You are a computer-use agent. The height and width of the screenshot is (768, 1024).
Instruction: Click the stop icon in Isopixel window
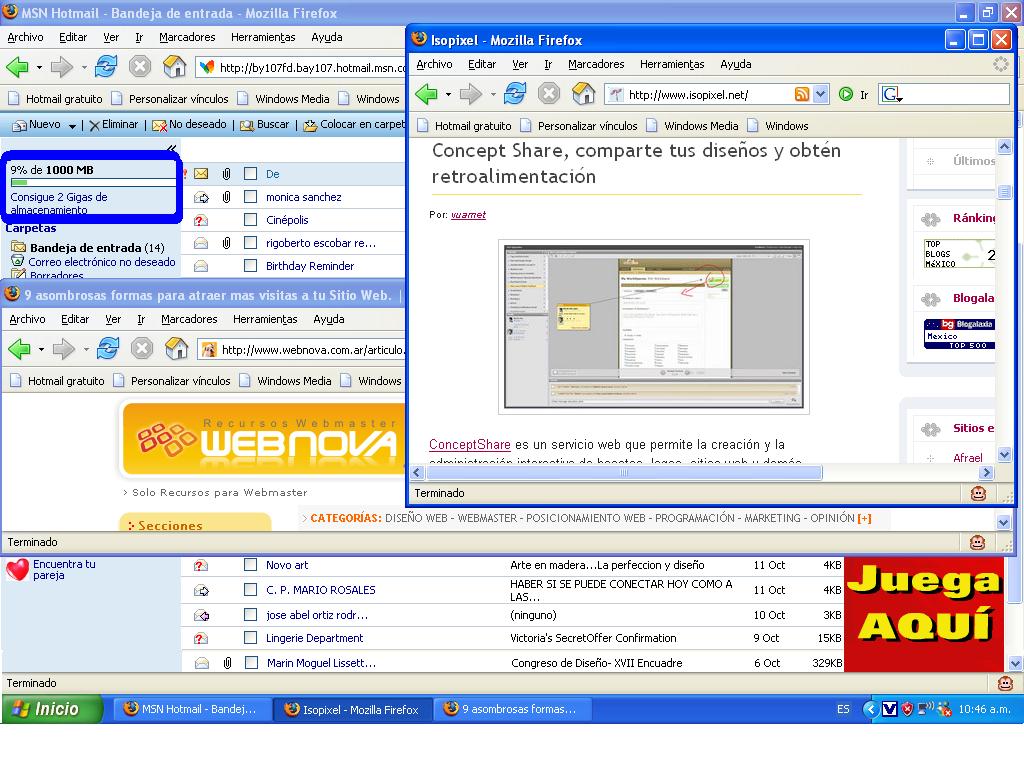(549, 94)
